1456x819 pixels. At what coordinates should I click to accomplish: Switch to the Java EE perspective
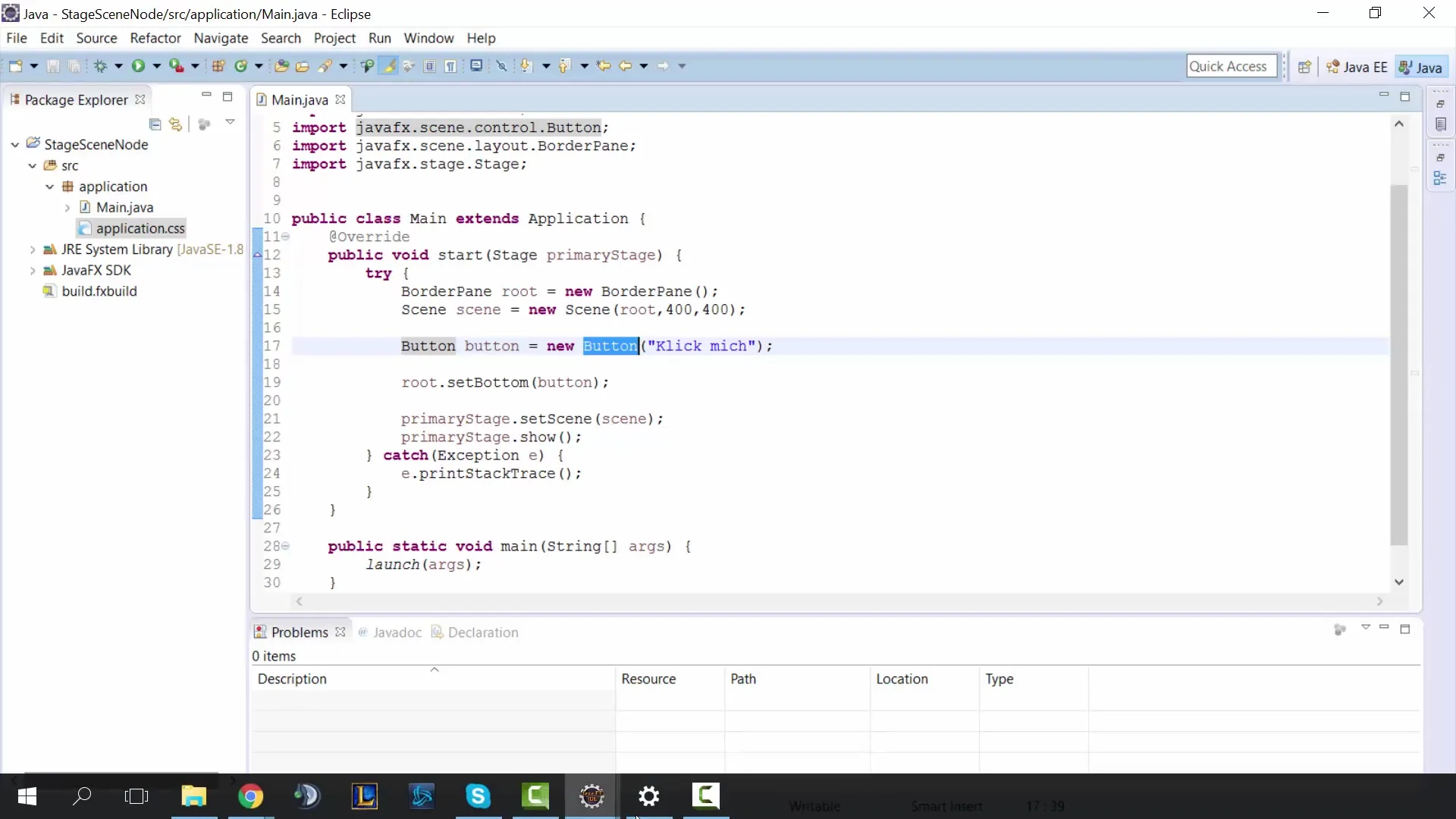click(x=1357, y=67)
